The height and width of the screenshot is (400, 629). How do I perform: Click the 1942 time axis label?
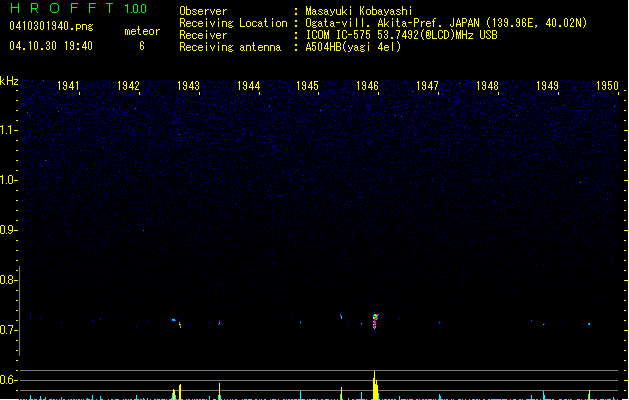click(128, 86)
